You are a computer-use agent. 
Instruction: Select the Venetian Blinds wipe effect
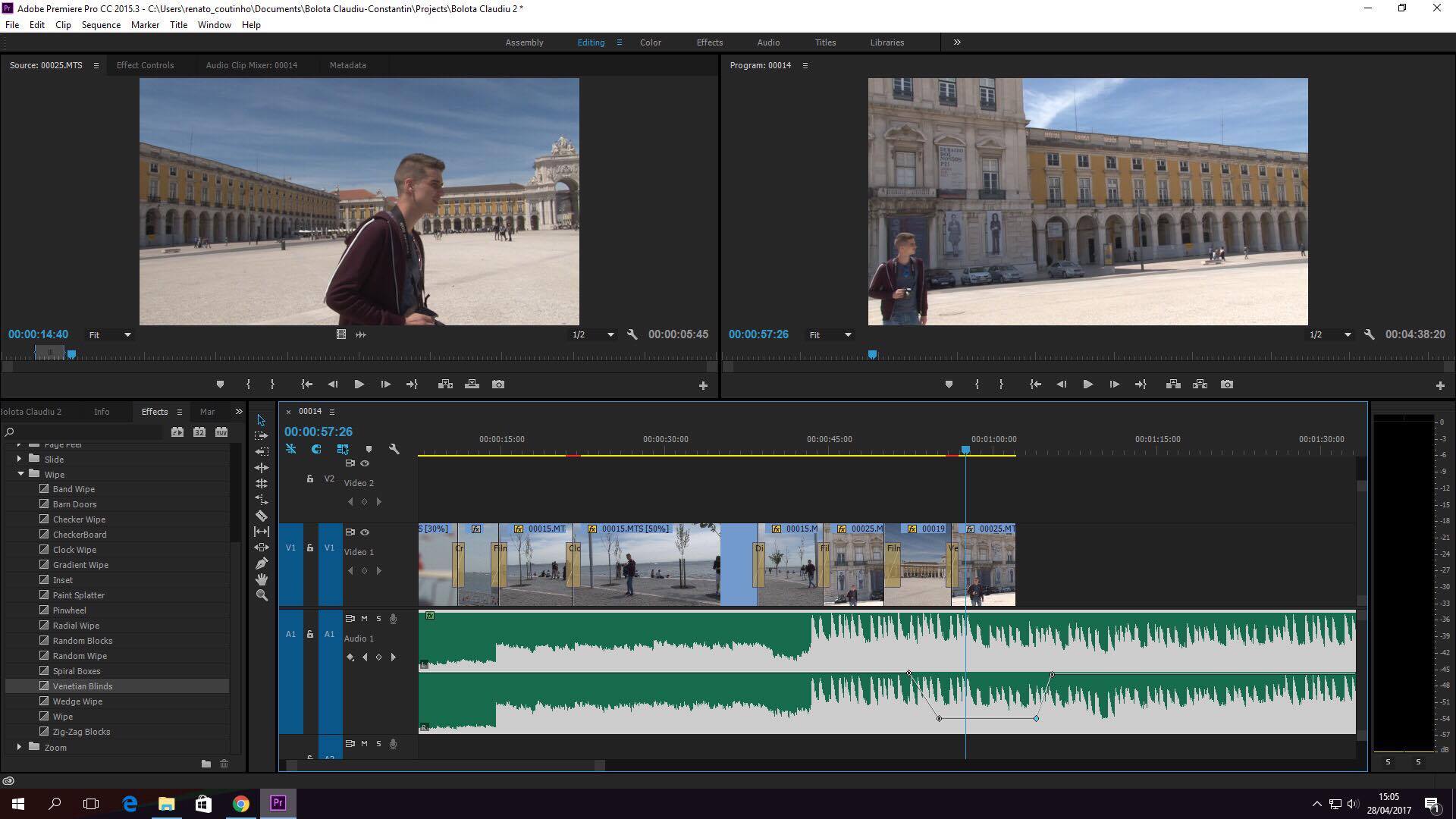point(83,686)
